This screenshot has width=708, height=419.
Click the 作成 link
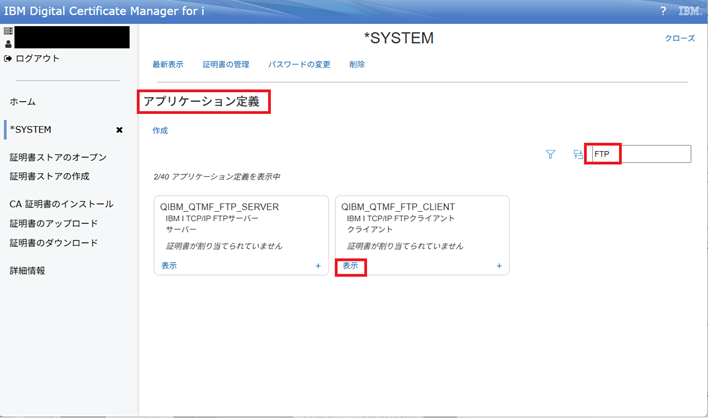160,131
